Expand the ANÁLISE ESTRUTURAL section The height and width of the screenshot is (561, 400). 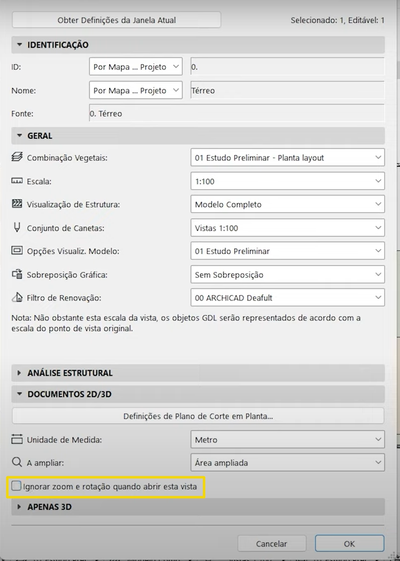[x=198, y=373]
